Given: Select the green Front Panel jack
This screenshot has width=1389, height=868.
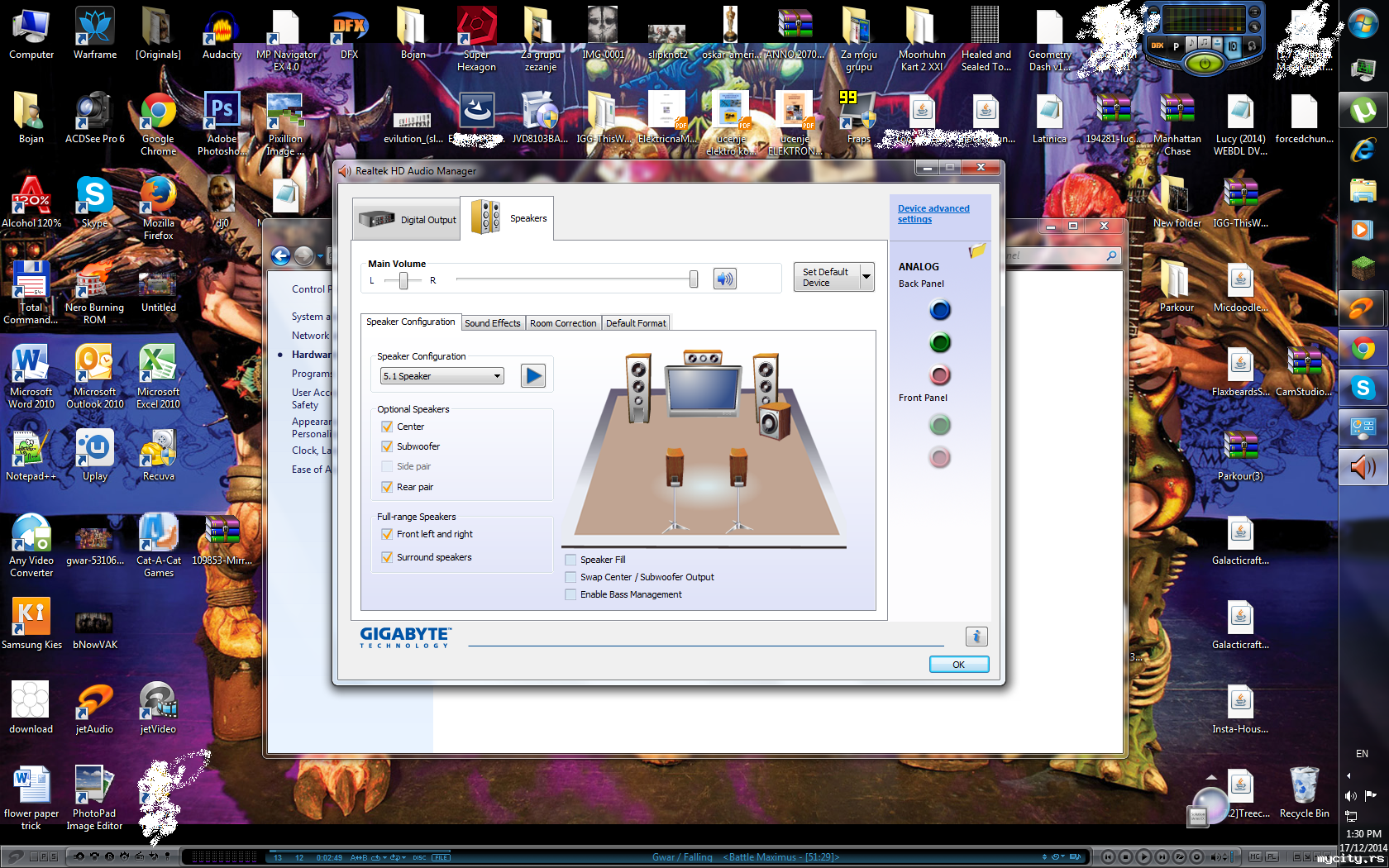Looking at the screenshot, I should click(x=940, y=425).
